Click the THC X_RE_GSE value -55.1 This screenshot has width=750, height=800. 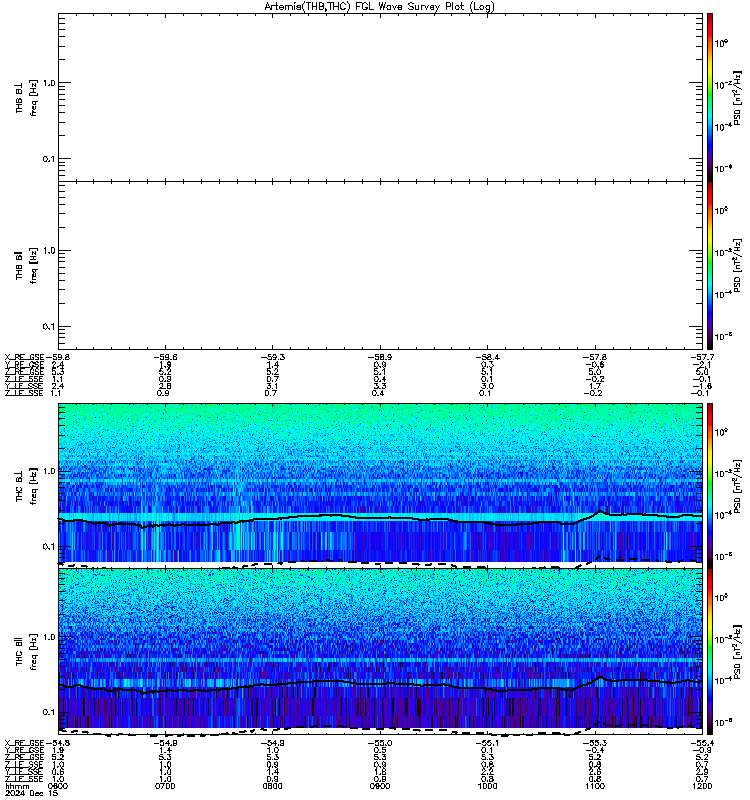(x=487, y=743)
